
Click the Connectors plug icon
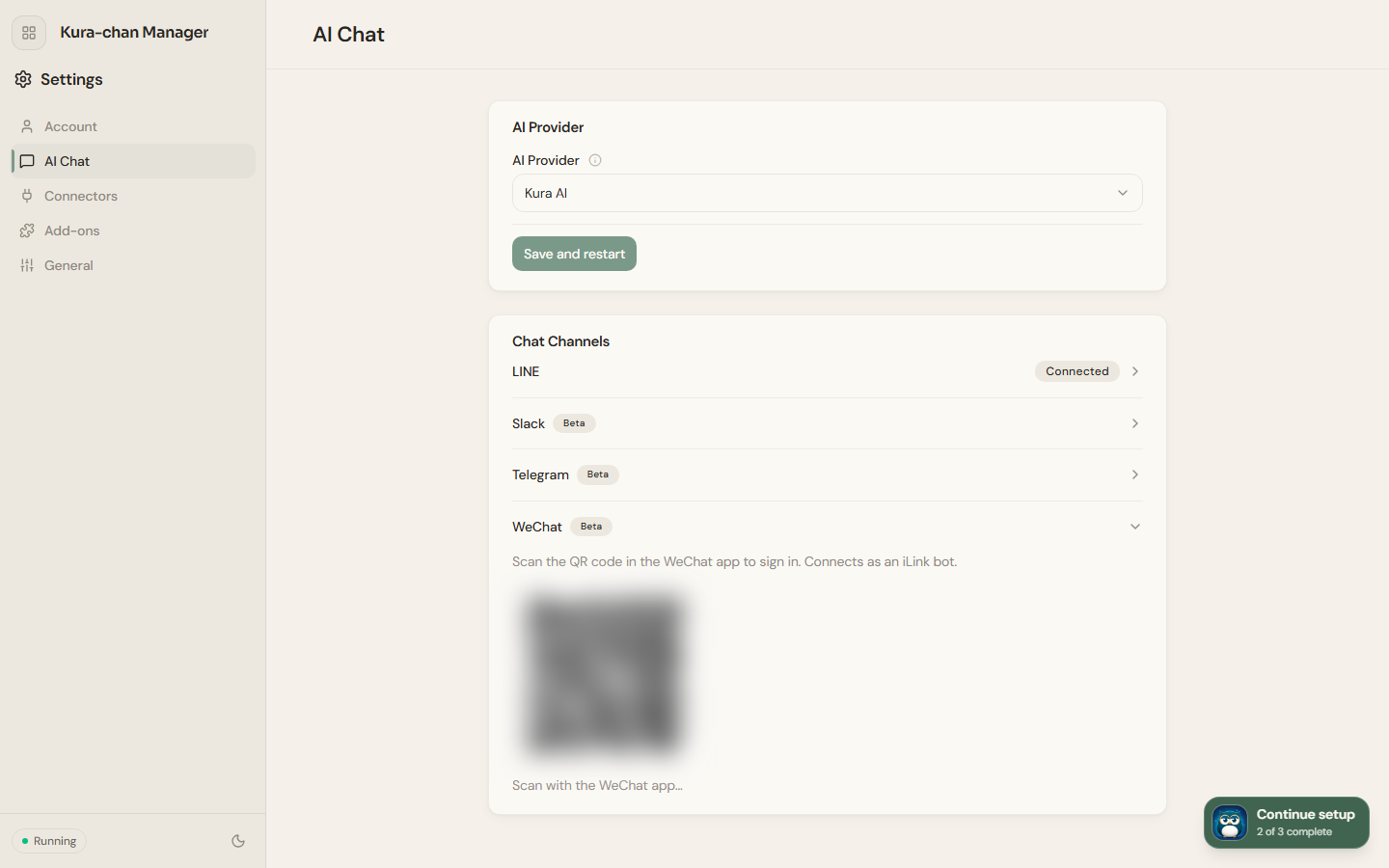[27, 196]
